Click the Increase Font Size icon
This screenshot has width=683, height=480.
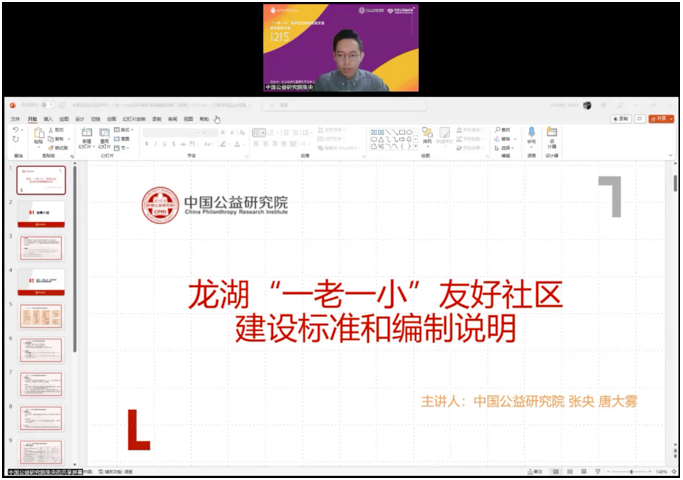[223, 133]
